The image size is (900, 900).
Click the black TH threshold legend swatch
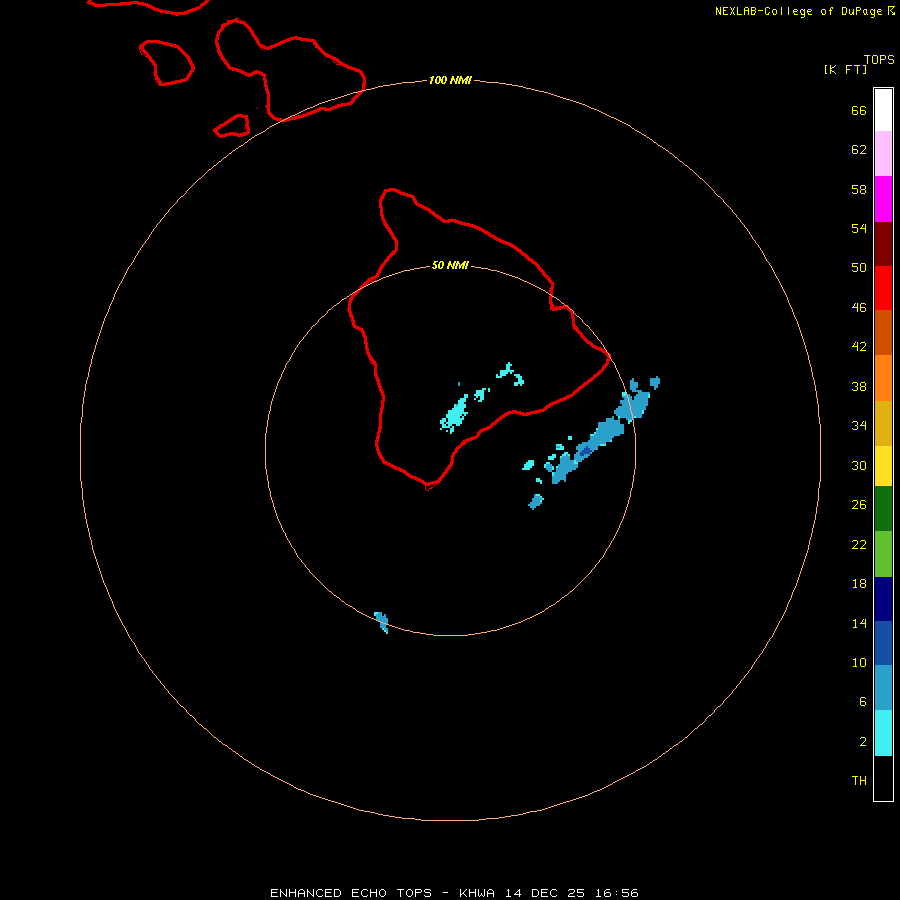point(883,778)
